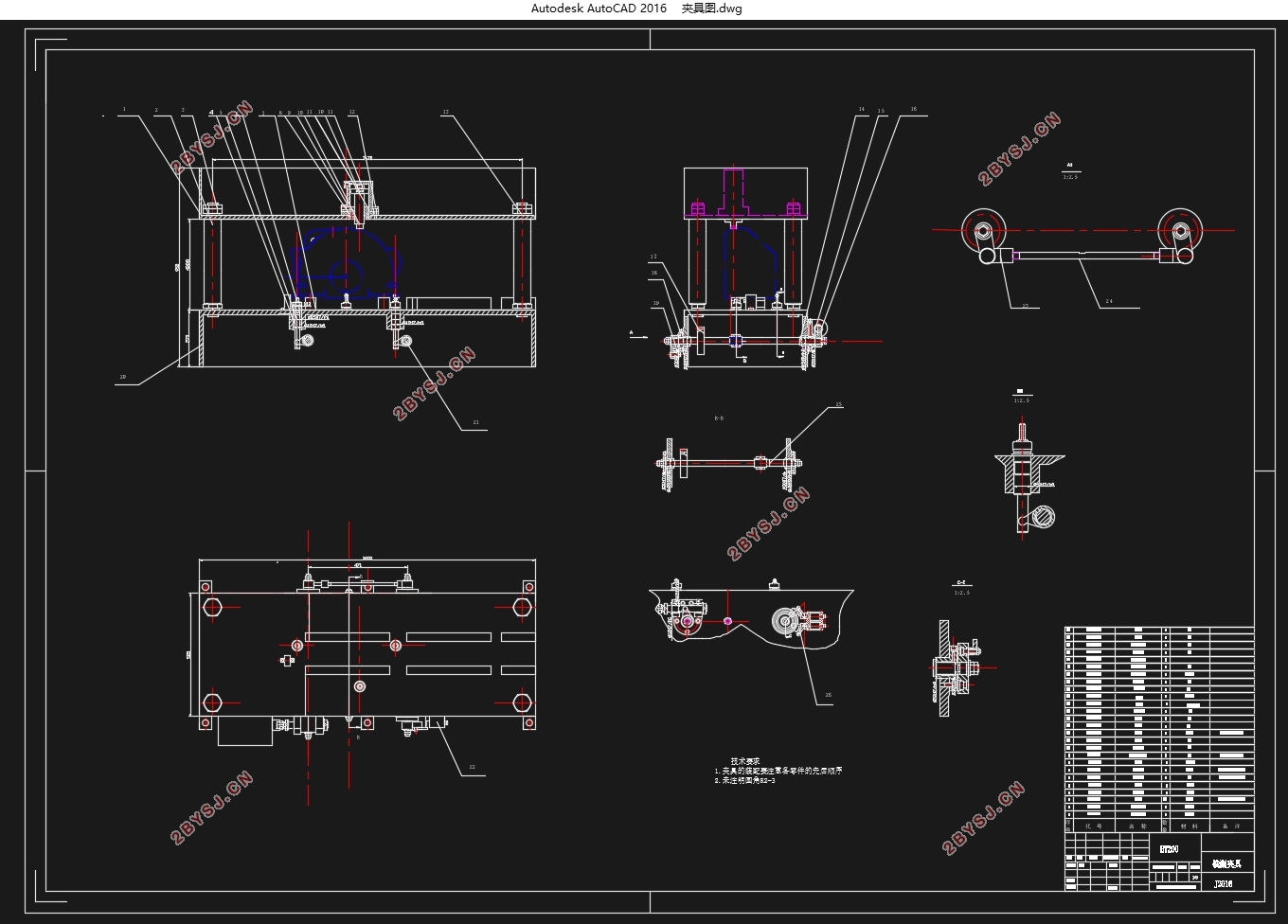Select part balloon number 1 at top left
Screen dimensions: 1288x924
click(124, 110)
